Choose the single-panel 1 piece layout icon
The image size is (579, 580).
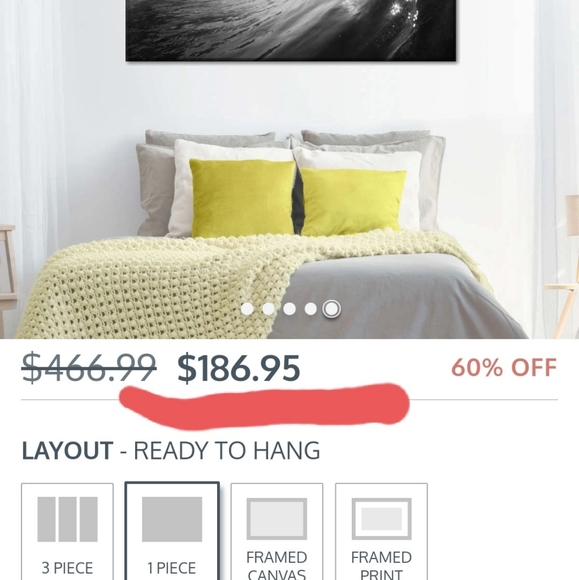click(172, 519)
